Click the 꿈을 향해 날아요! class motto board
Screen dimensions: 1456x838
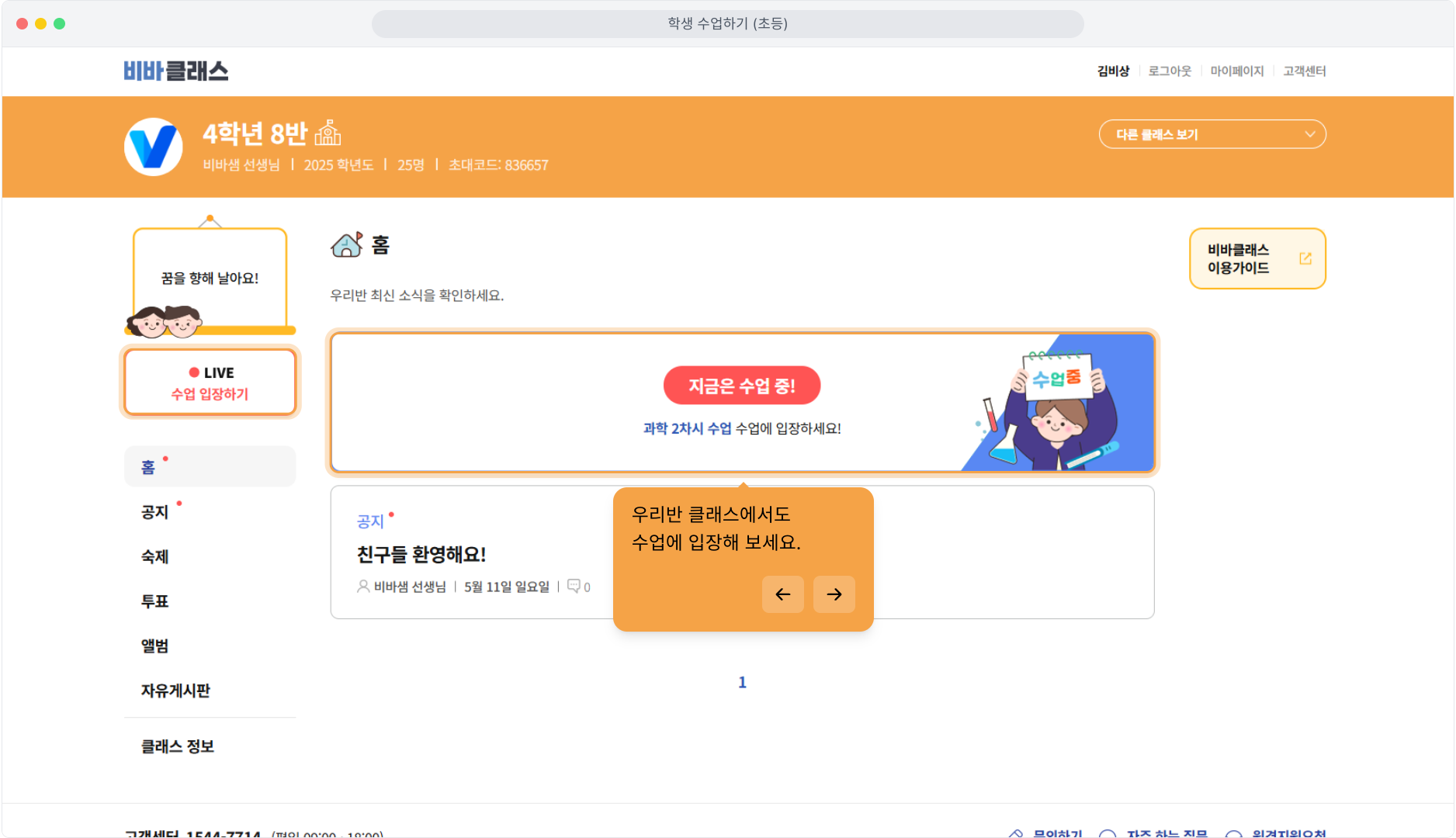point(210,277)
